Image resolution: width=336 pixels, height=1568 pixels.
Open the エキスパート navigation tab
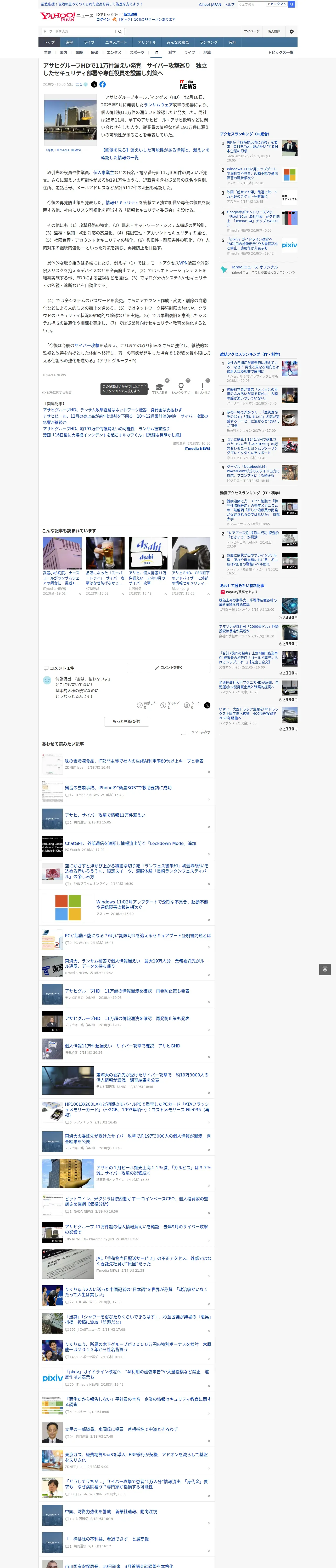(116, 43)
